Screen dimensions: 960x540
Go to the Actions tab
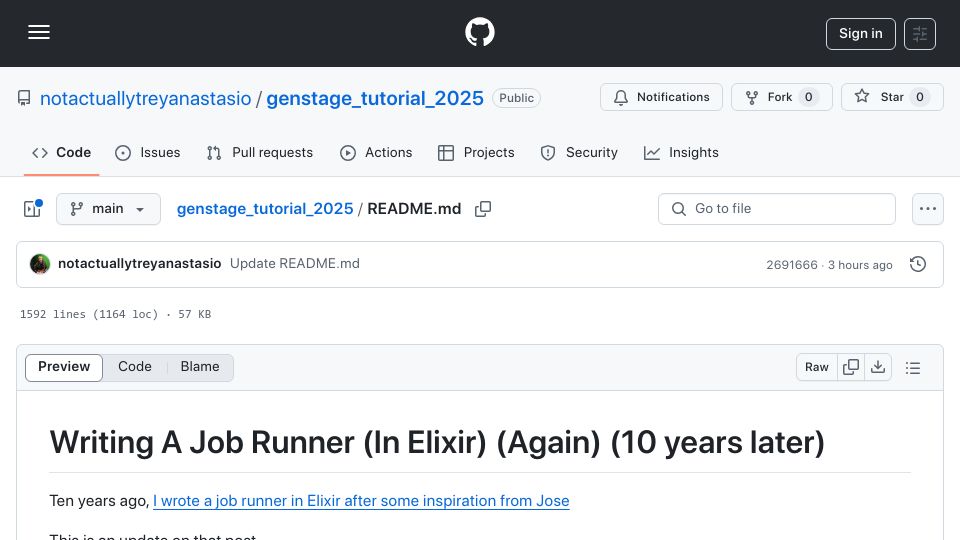pos(376,152)
